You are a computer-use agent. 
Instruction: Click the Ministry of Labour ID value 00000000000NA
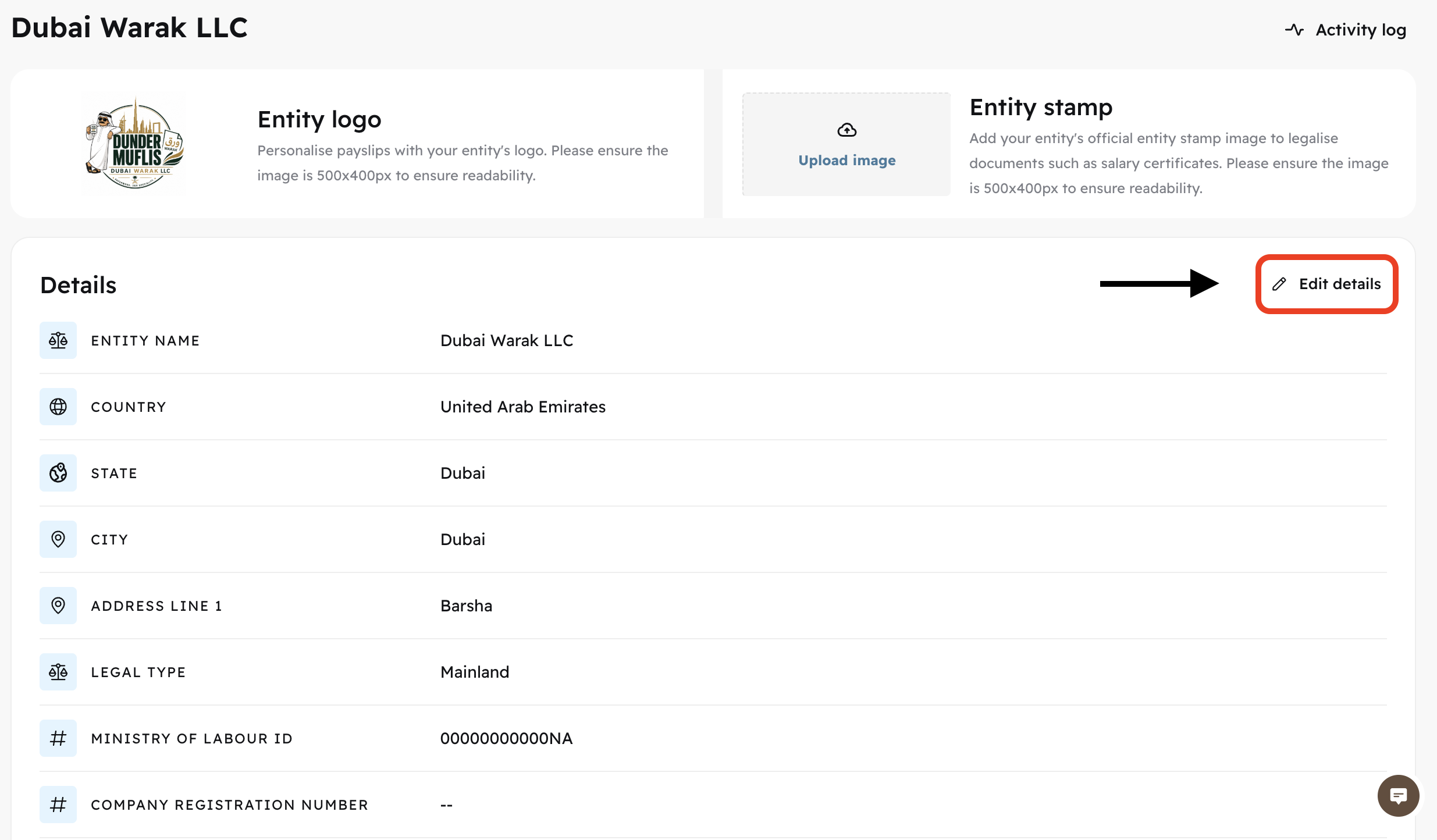(x=506, y=738)
